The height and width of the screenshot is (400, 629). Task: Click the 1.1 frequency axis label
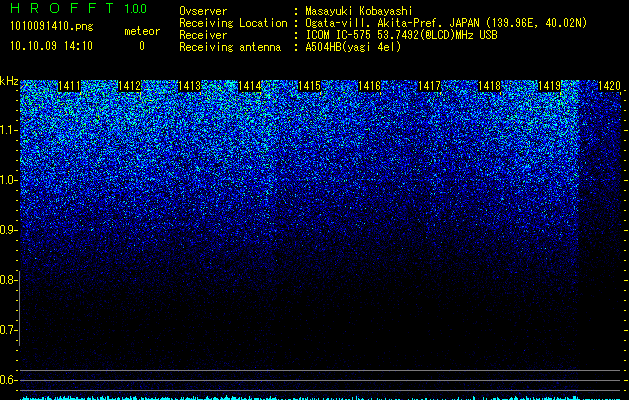pyautogui.click(x=9, y=130)
